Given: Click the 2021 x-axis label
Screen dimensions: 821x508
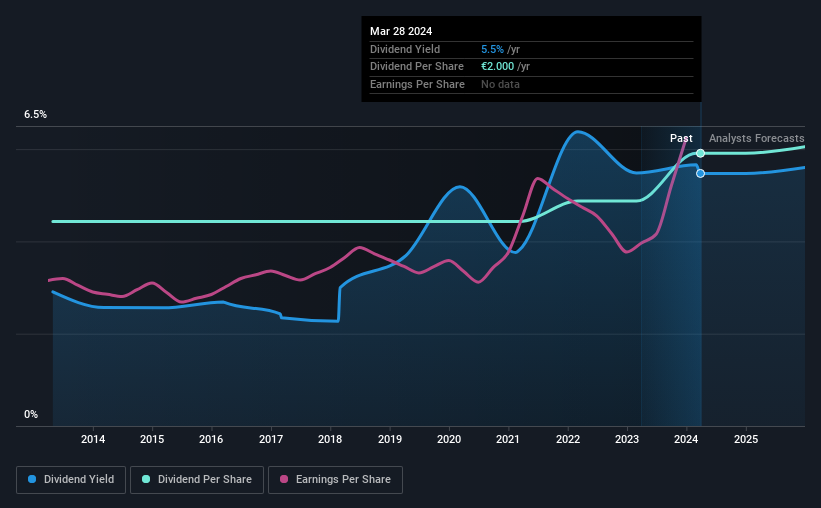Looking at the screenshot, I should coord(508,439).
